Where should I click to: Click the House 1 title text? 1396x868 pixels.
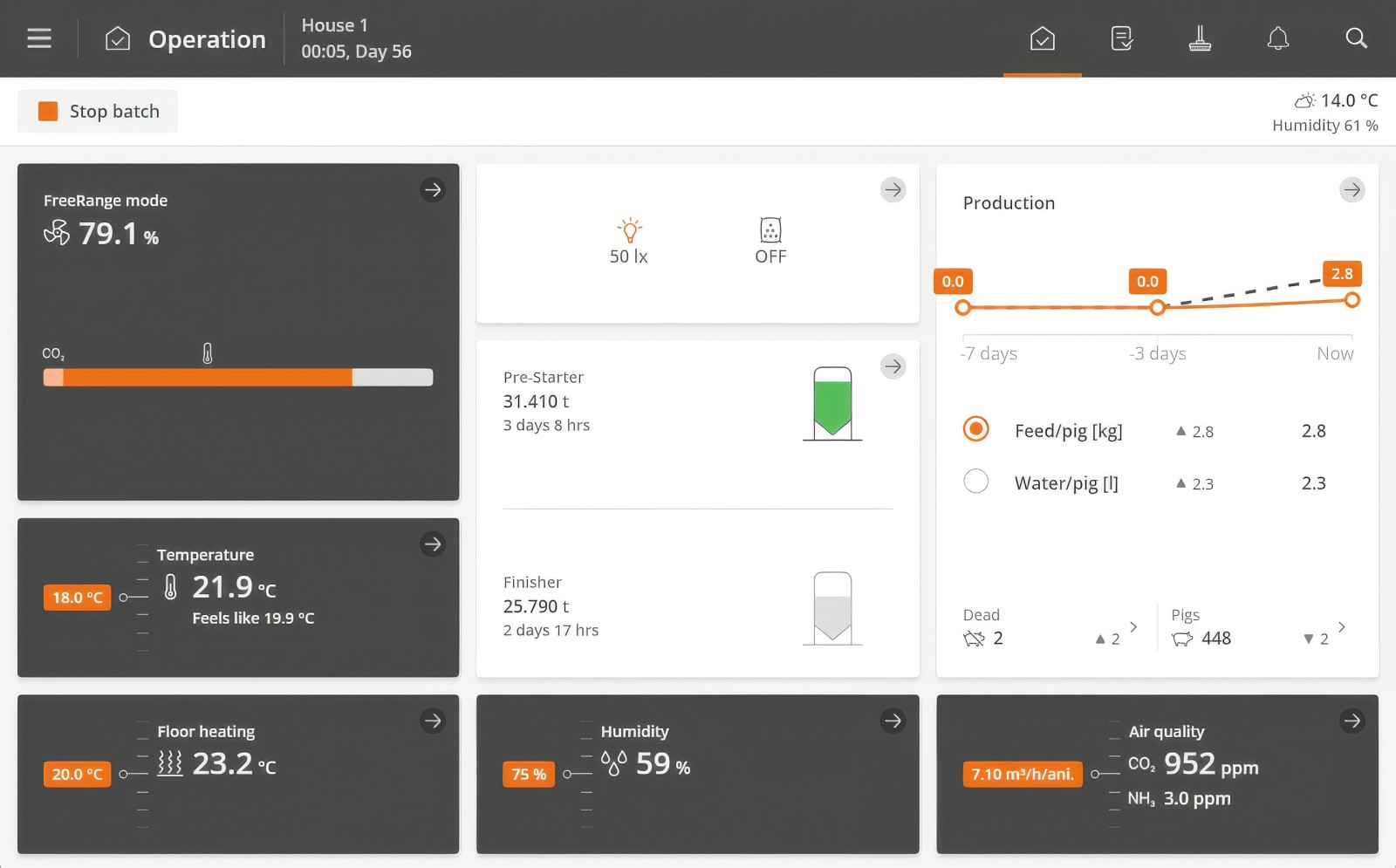335,25
